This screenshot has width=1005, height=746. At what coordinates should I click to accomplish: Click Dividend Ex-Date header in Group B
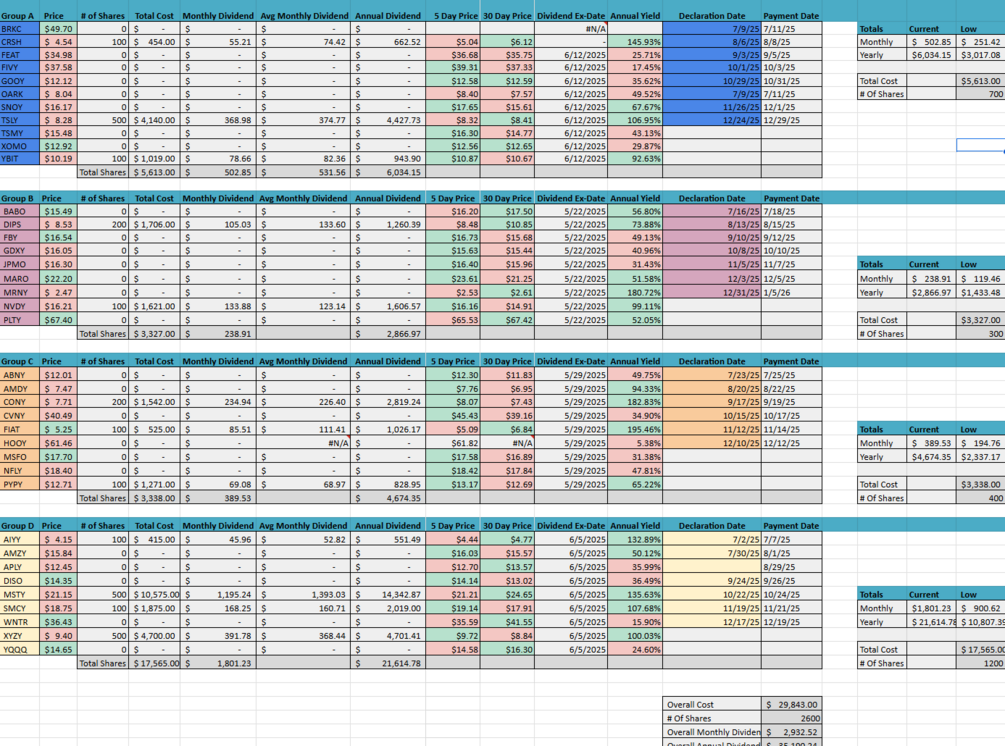coord(571,198)
